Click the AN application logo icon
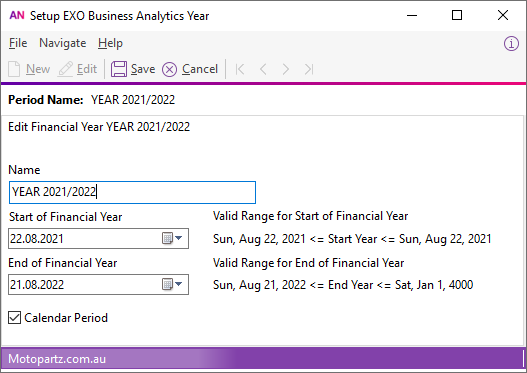This screenshot has width=527, height=373. tap(17, 15)
